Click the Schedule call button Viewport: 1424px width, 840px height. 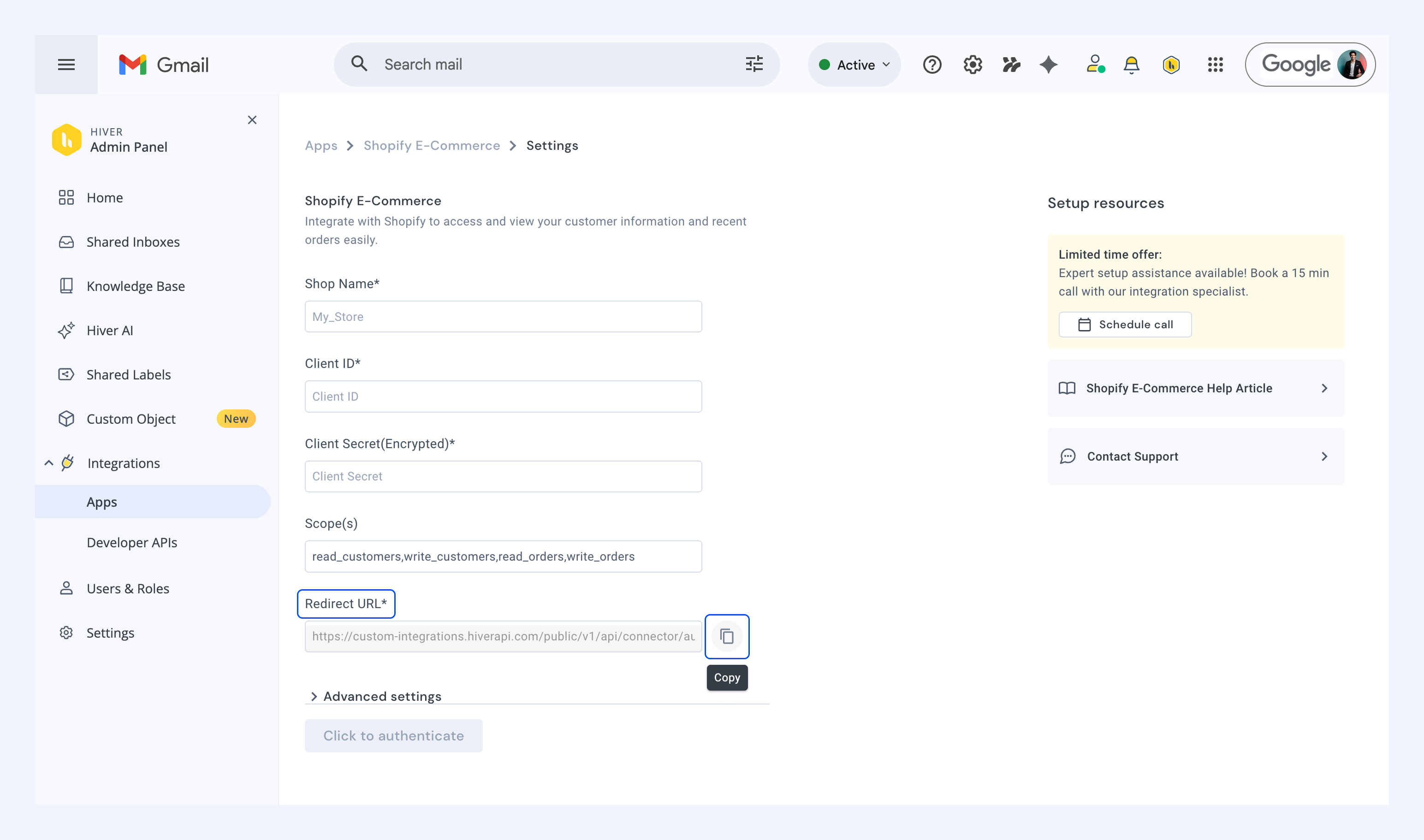(x=1125, y=325)
